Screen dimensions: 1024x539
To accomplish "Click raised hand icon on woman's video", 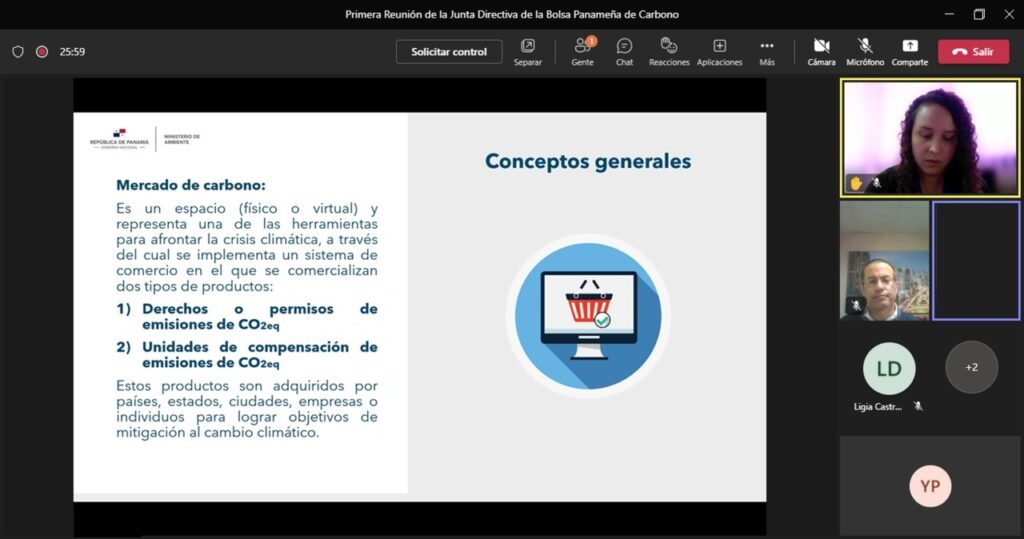I will (855, 184).
